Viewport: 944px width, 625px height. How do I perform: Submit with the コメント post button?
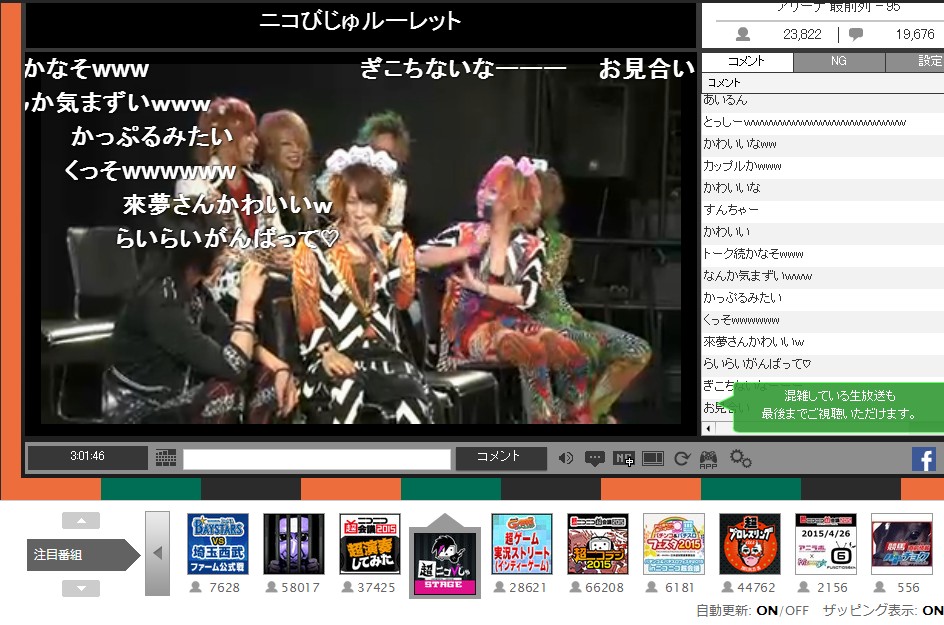point(501,458)
